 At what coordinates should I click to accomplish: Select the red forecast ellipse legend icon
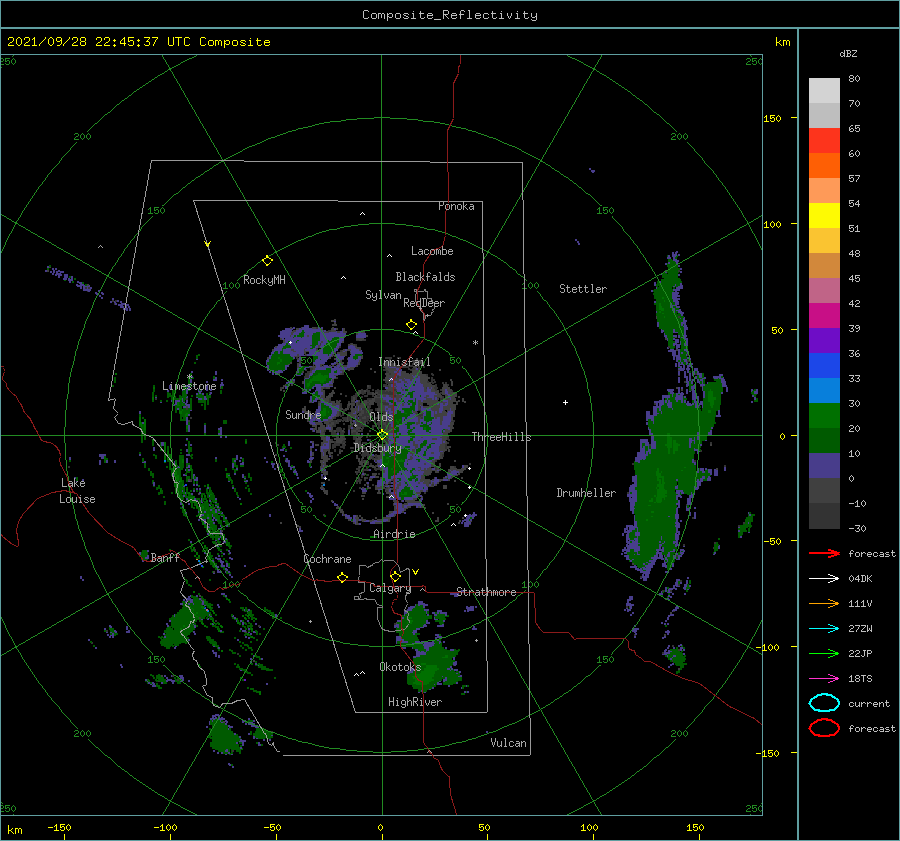click(x=824, y=728)
